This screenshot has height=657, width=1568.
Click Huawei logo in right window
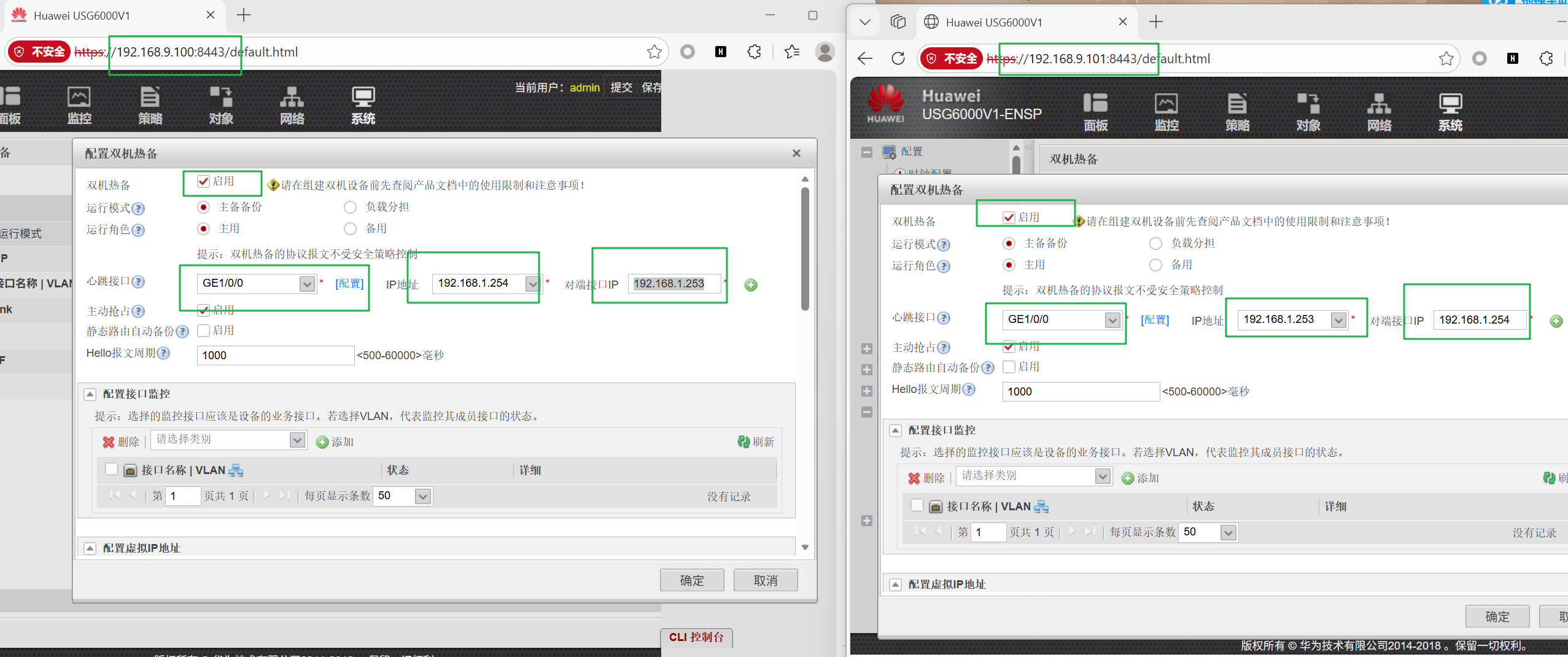(x=885, y=104)
